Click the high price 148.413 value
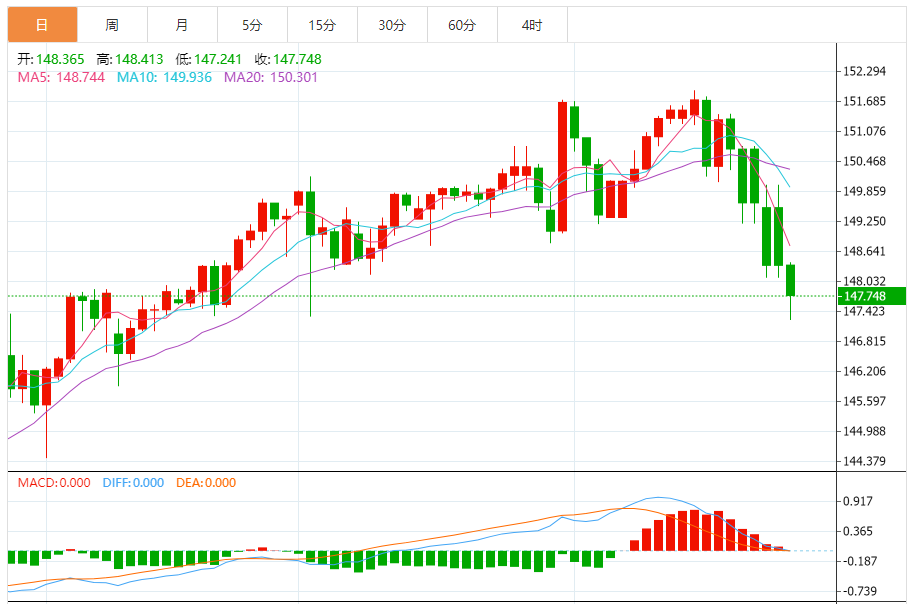 point(139,59)
